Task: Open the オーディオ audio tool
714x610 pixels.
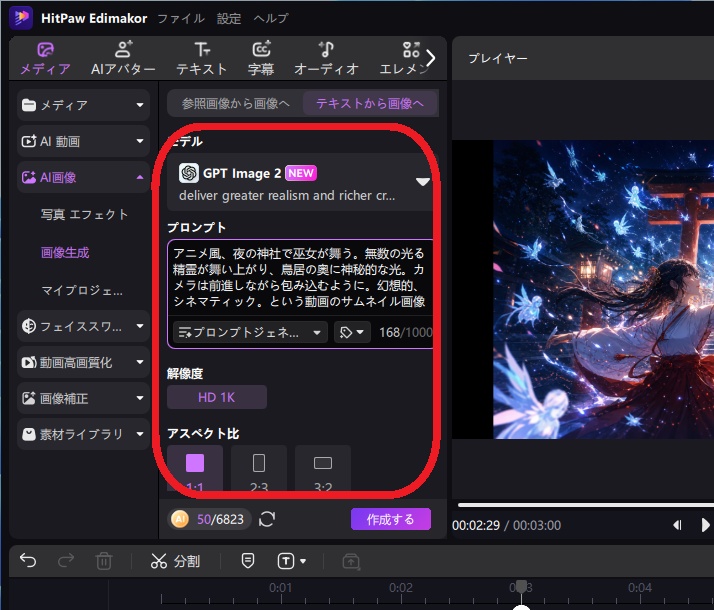Action: [x=326, y=59]
